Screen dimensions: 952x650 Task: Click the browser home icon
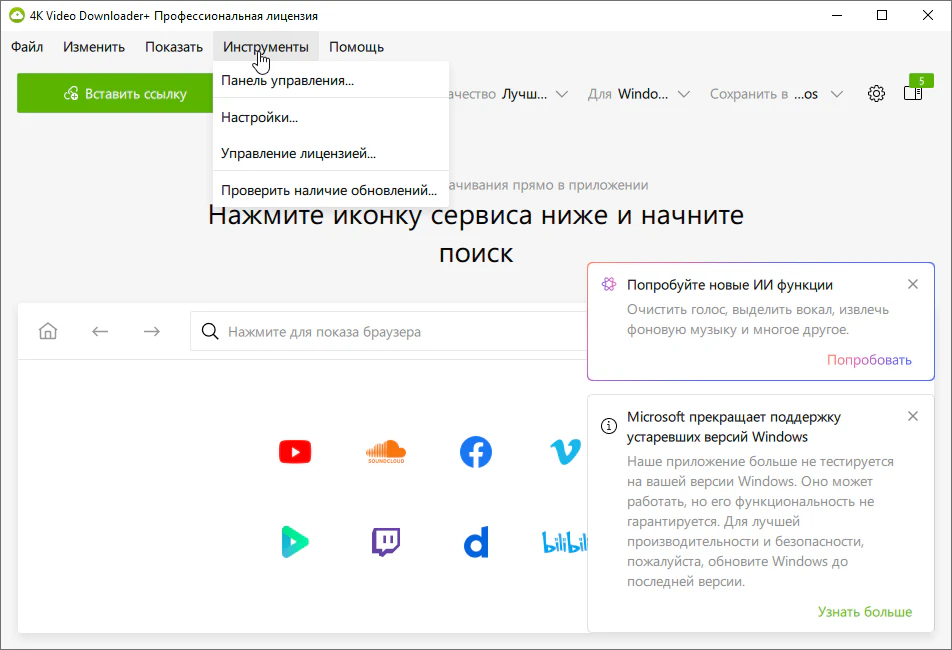tap(48, 331)
